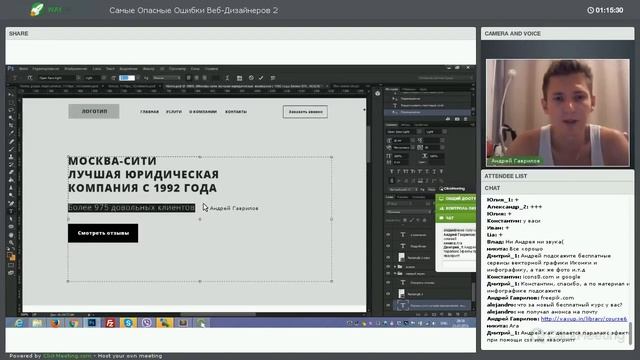Screen dimensions: 640x360
Task: Open Internet Explorer from the taskbar
Action: coord(19,323)
